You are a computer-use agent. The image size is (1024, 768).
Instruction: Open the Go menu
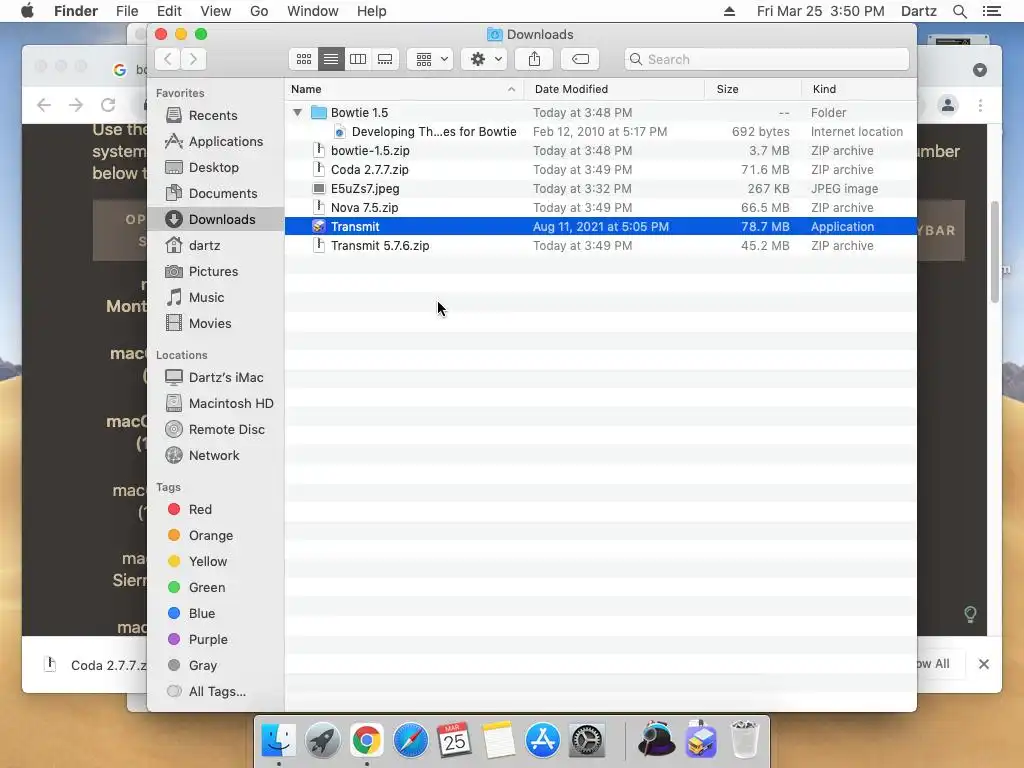click(x=259, y=11)
